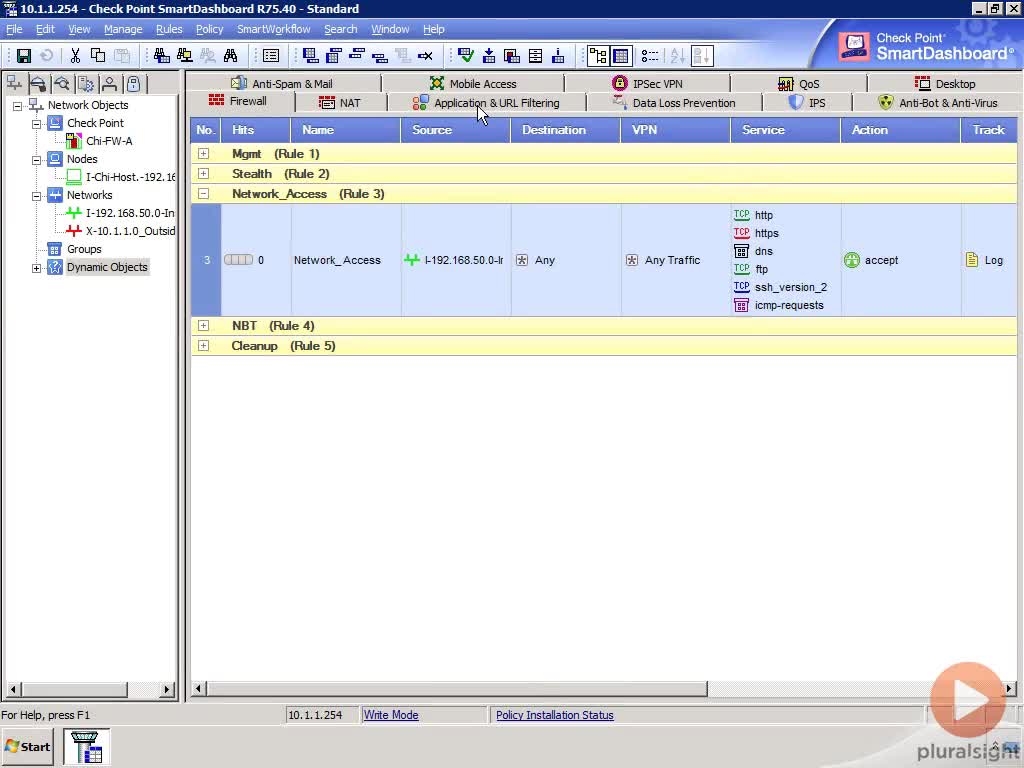Viewport: 1024px width, 768px height.
Task: Collapse the Networks tree node
Action: point(37,195)
